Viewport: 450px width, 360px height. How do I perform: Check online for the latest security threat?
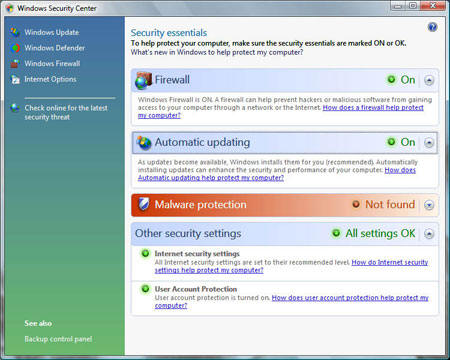[66, 112]
